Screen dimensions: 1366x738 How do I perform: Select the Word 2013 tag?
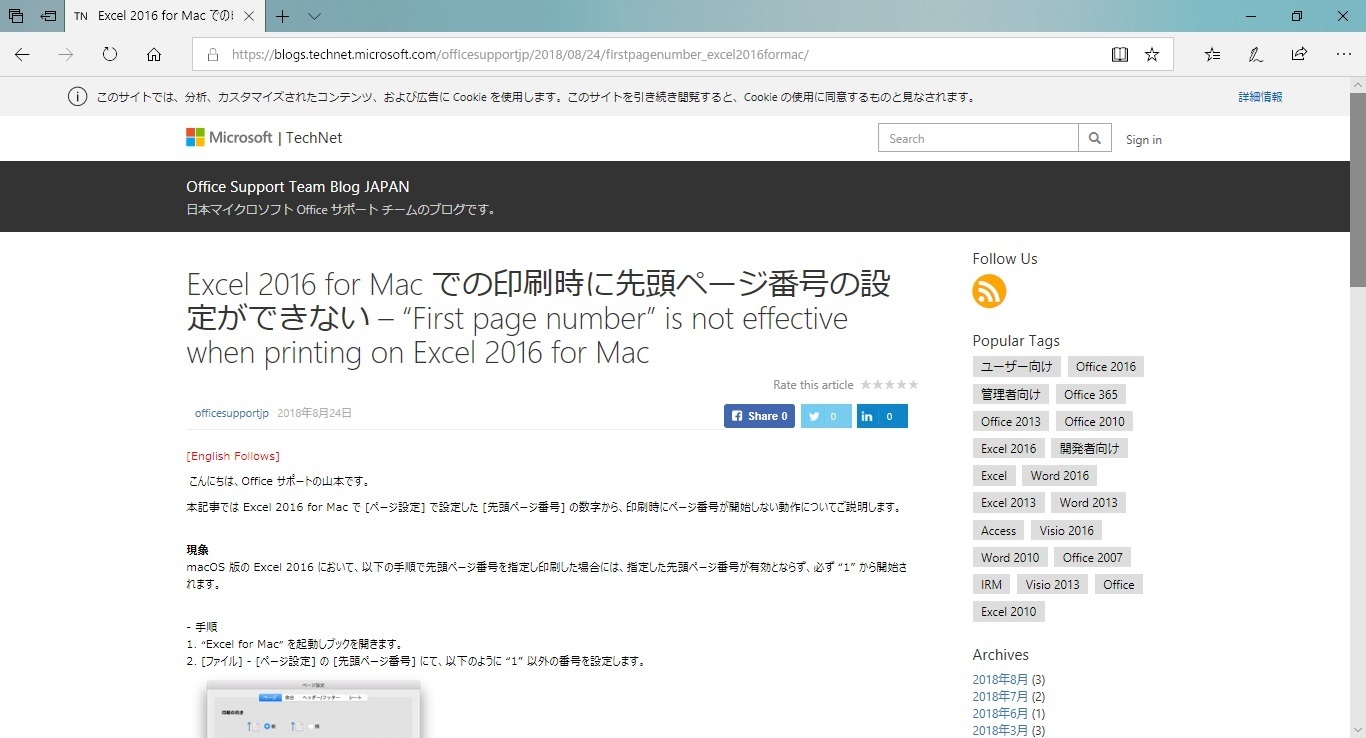click(x=1089, y=502)
